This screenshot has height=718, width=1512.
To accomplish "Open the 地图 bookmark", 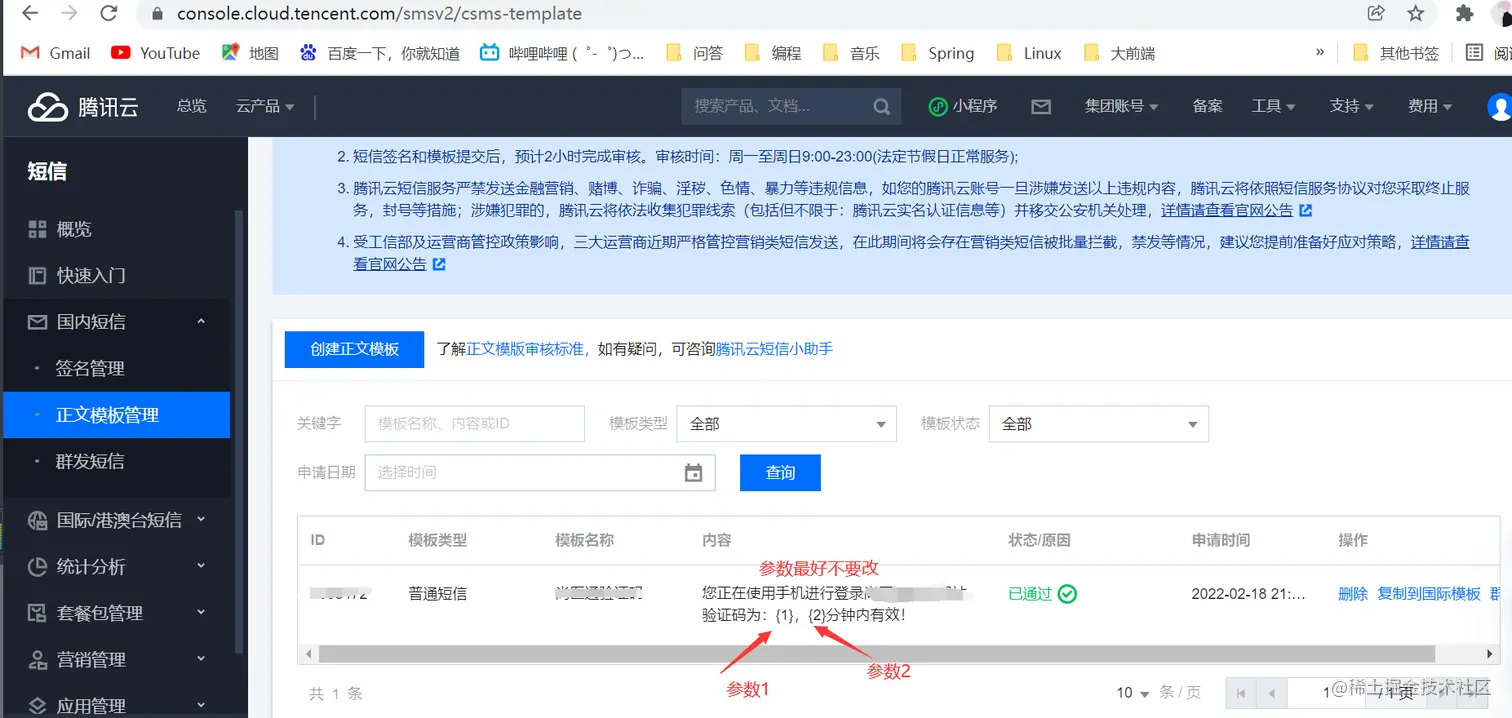I will [251, 53].
